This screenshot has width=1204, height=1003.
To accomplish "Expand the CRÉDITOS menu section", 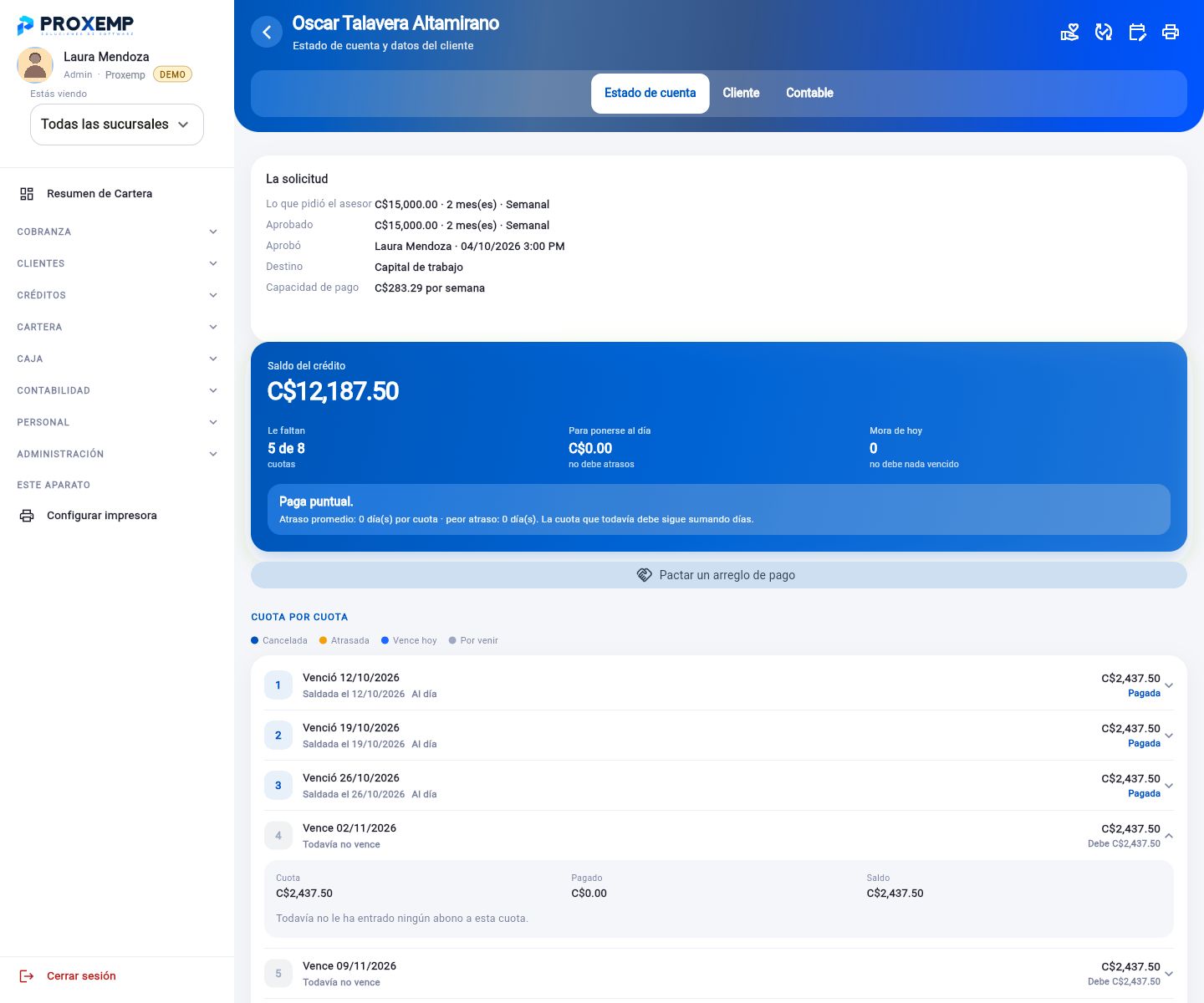I will [x=117, y=295].
